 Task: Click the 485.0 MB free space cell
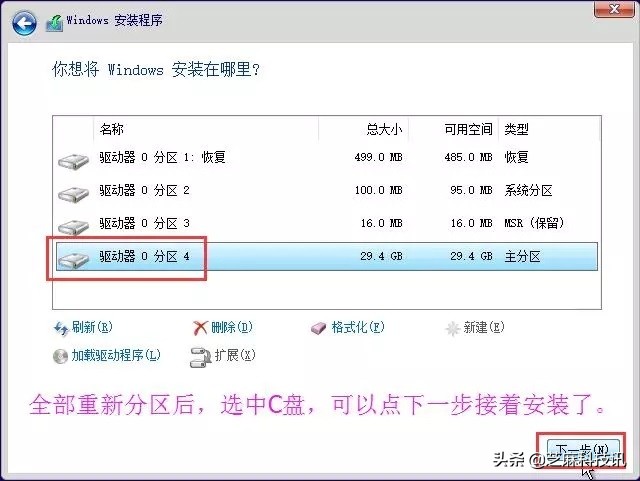469,157
